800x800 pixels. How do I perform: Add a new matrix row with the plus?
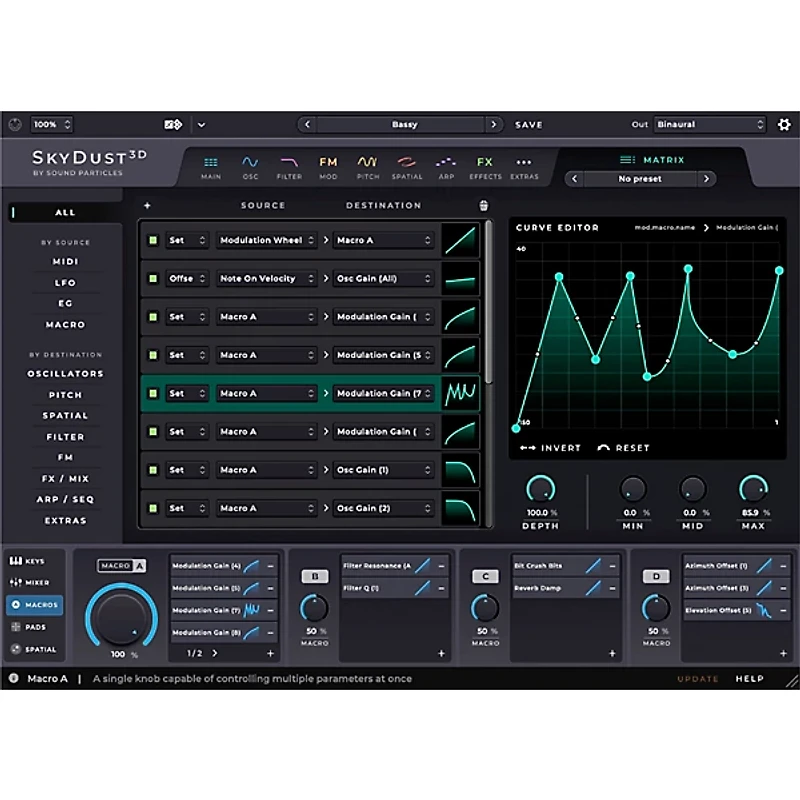tap(148, 205)
